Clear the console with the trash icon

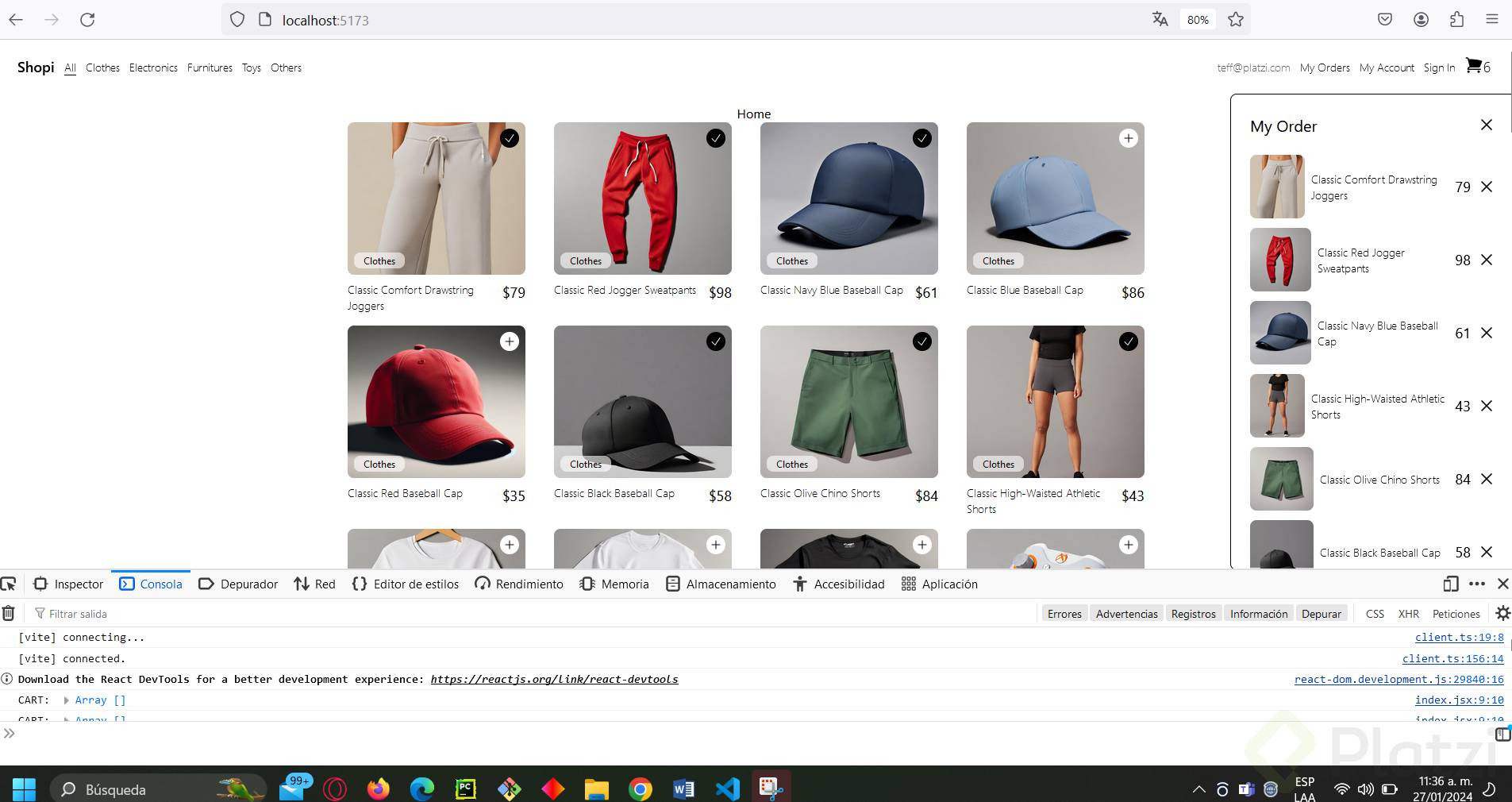[x=9, y=613]
